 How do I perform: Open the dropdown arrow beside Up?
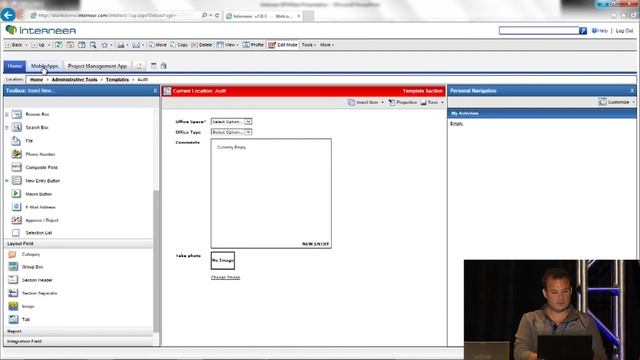pos(49,45)
